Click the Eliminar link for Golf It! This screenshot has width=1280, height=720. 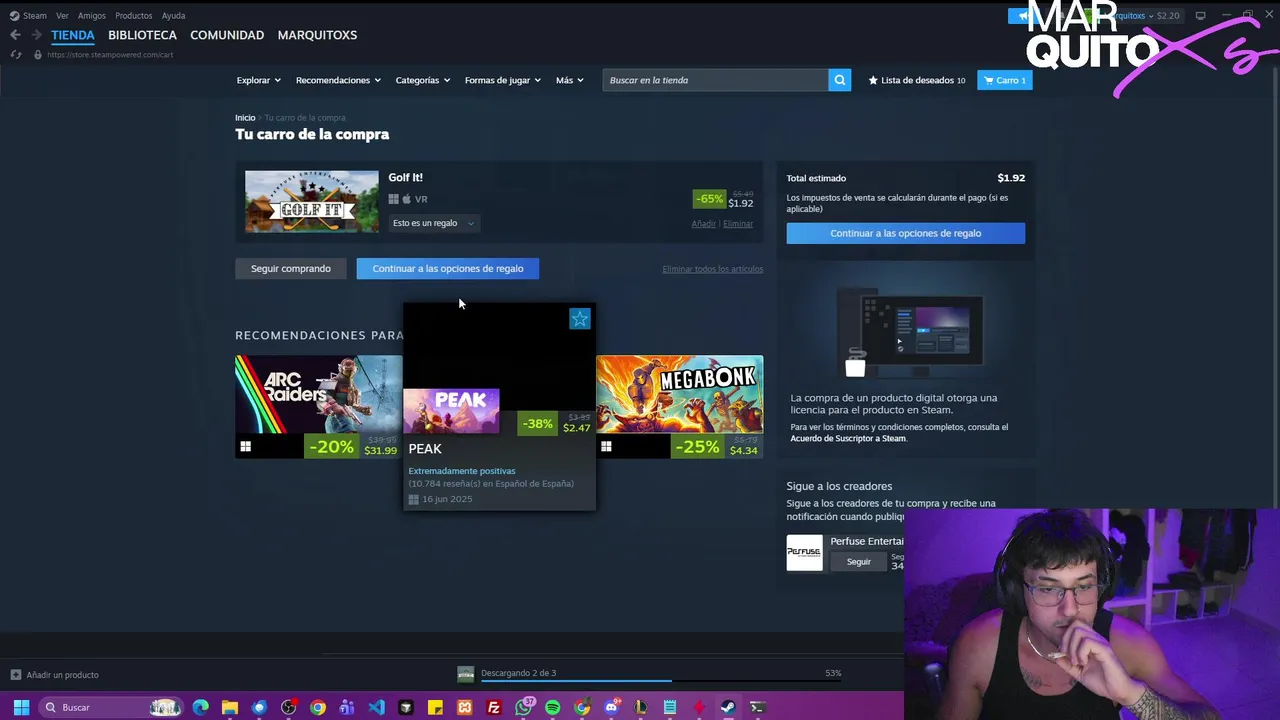pos(738,224)
